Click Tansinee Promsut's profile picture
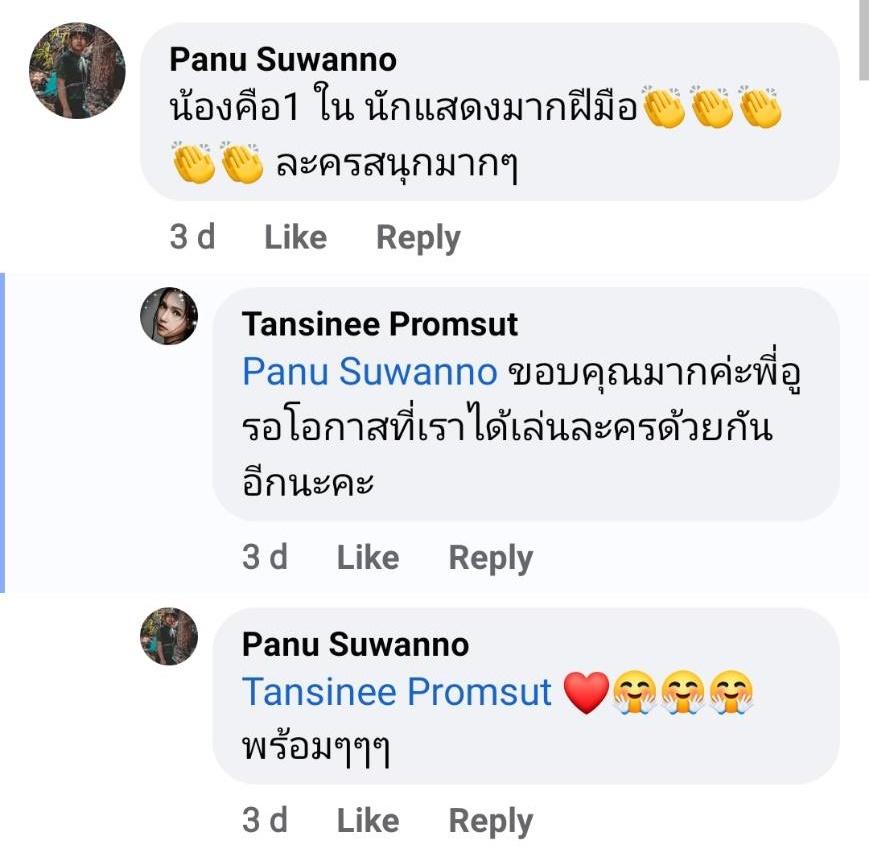This screenshot has height=851, width=869. [x=169, y=316]
